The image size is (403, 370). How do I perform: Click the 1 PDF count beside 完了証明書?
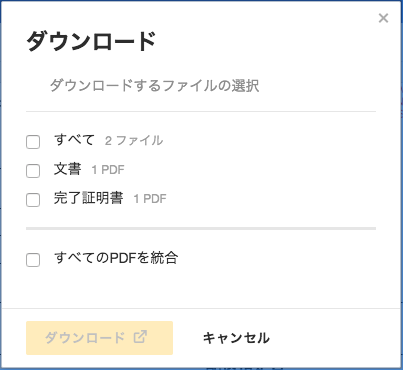150,199
